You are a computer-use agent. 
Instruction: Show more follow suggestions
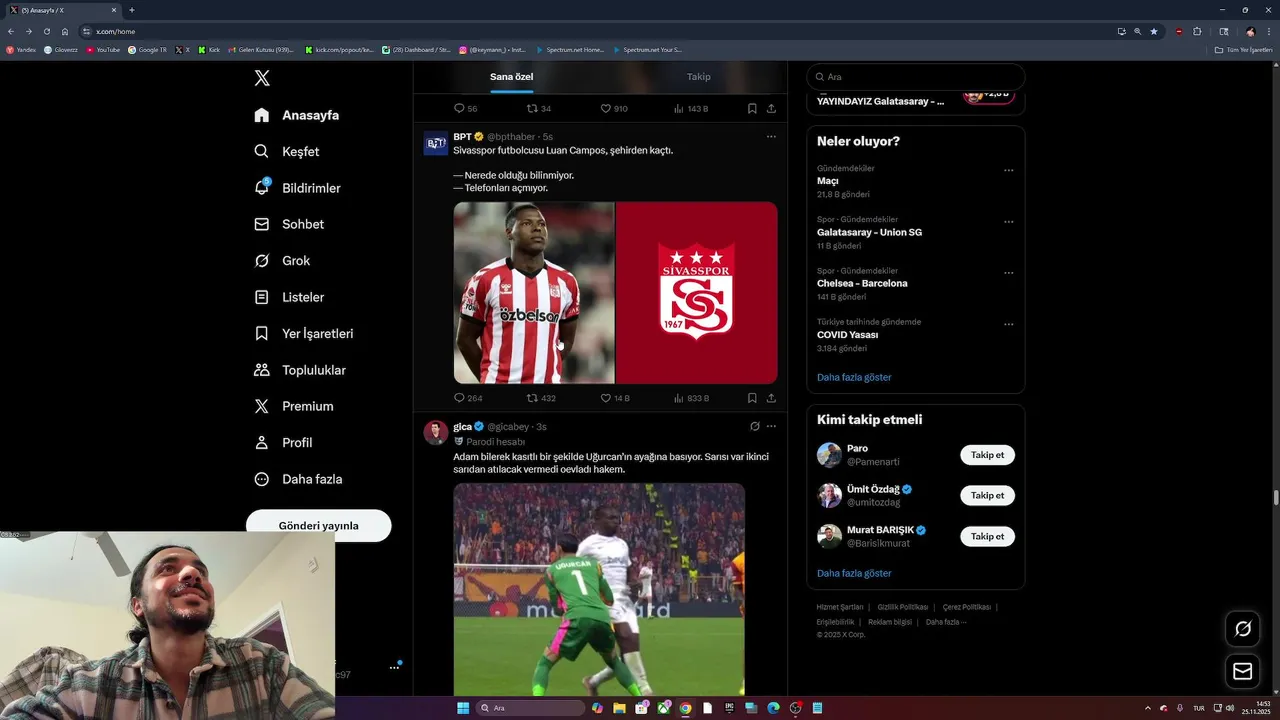(x=854, y=573)
